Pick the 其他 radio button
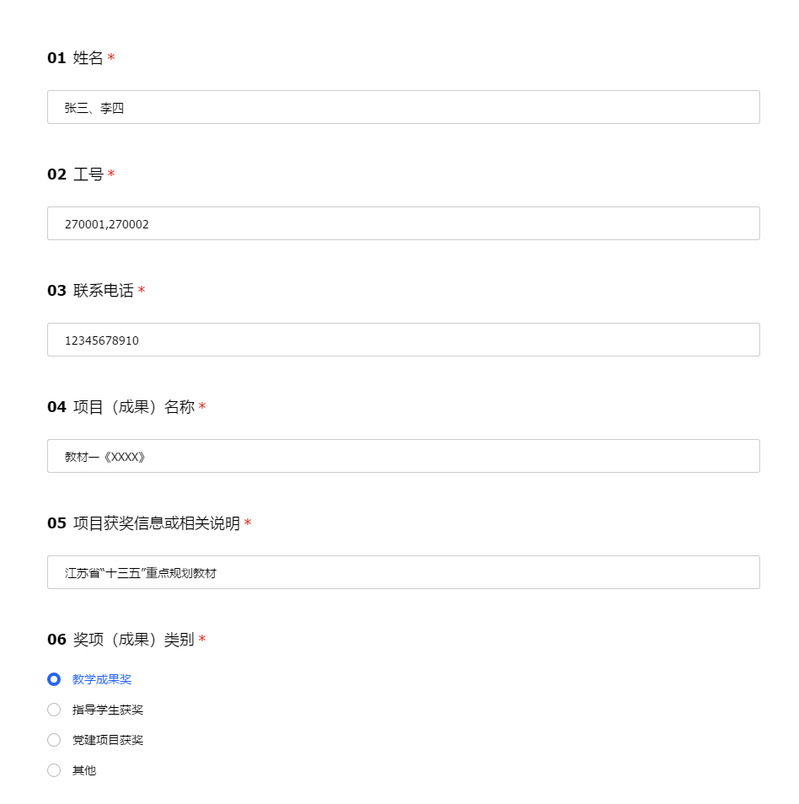The width and height of the screenshot is (799, 804). (54, 770)
